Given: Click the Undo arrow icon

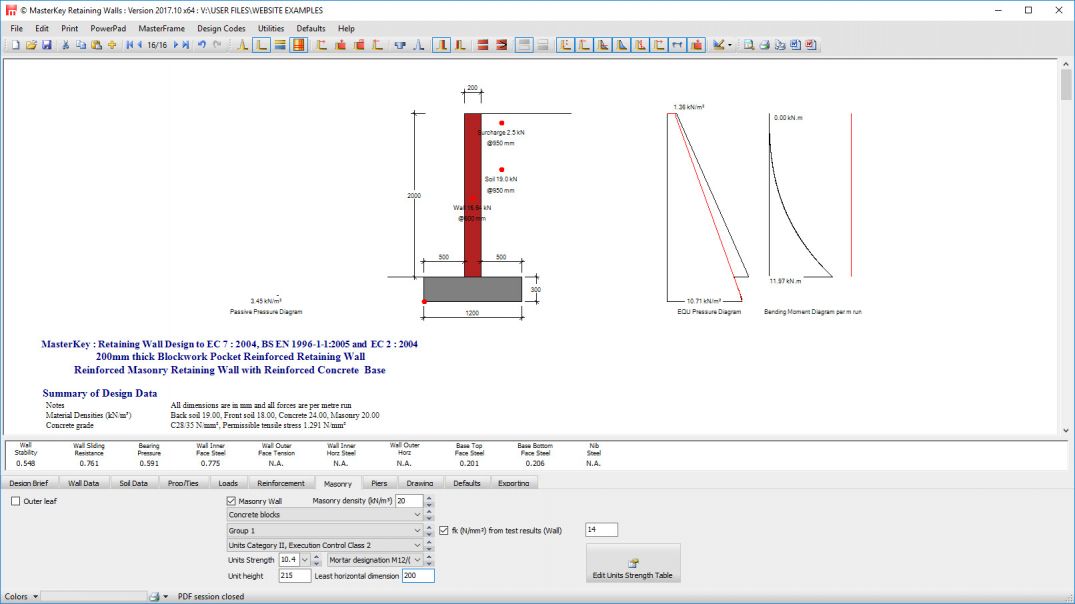Looking at the screenshot, I should pos(202,45).
